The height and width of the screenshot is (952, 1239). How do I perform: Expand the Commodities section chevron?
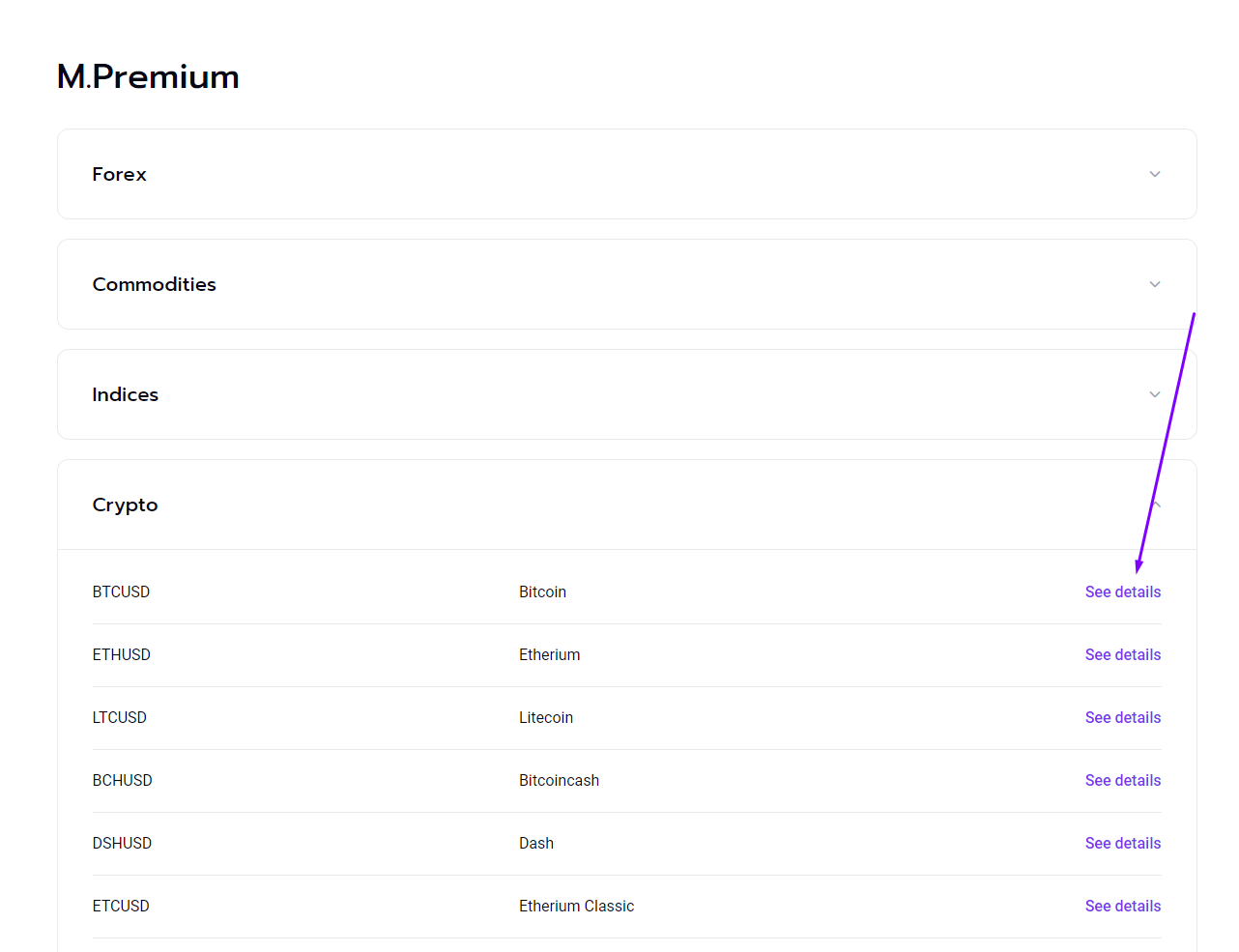point(1155,284)
